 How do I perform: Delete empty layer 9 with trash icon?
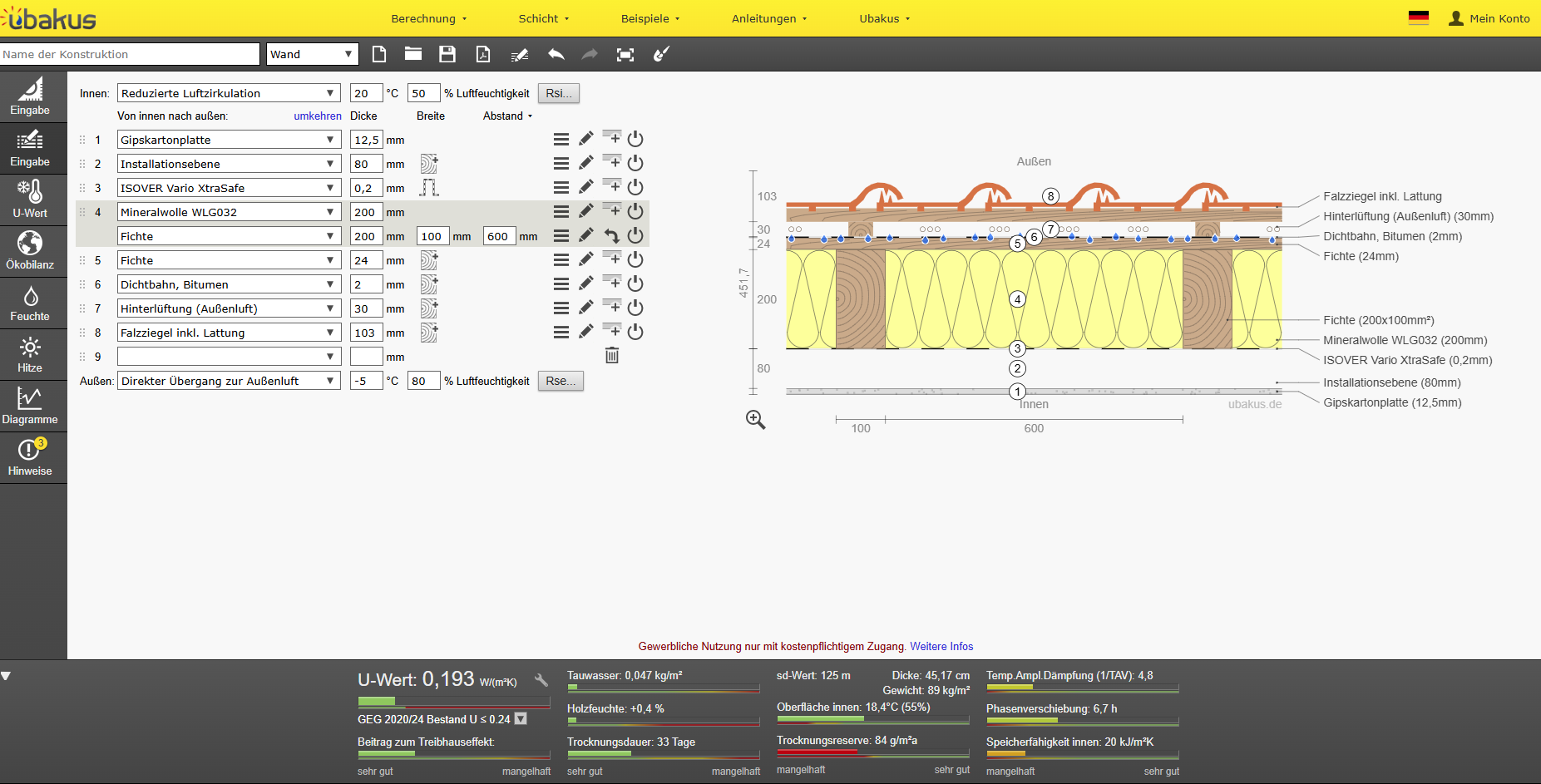[x=612, y=356]
